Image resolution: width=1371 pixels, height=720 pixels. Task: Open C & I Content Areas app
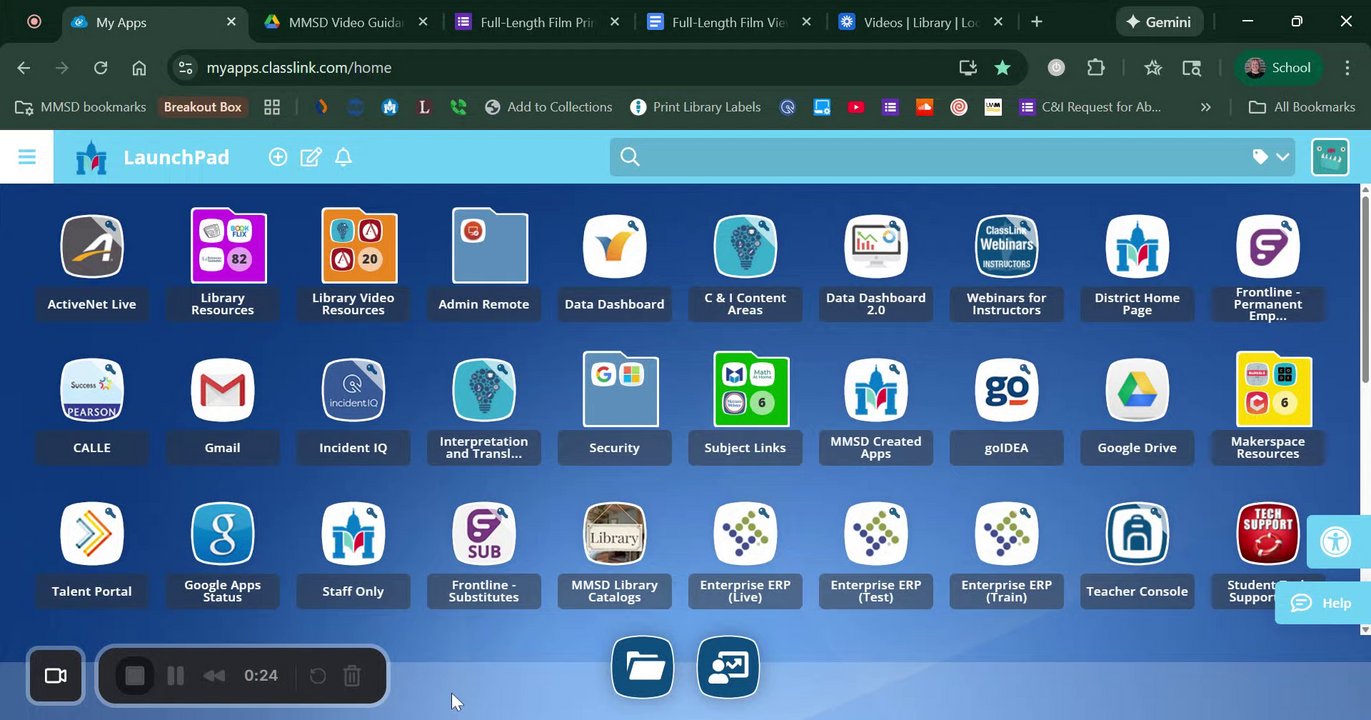[745, 247]
